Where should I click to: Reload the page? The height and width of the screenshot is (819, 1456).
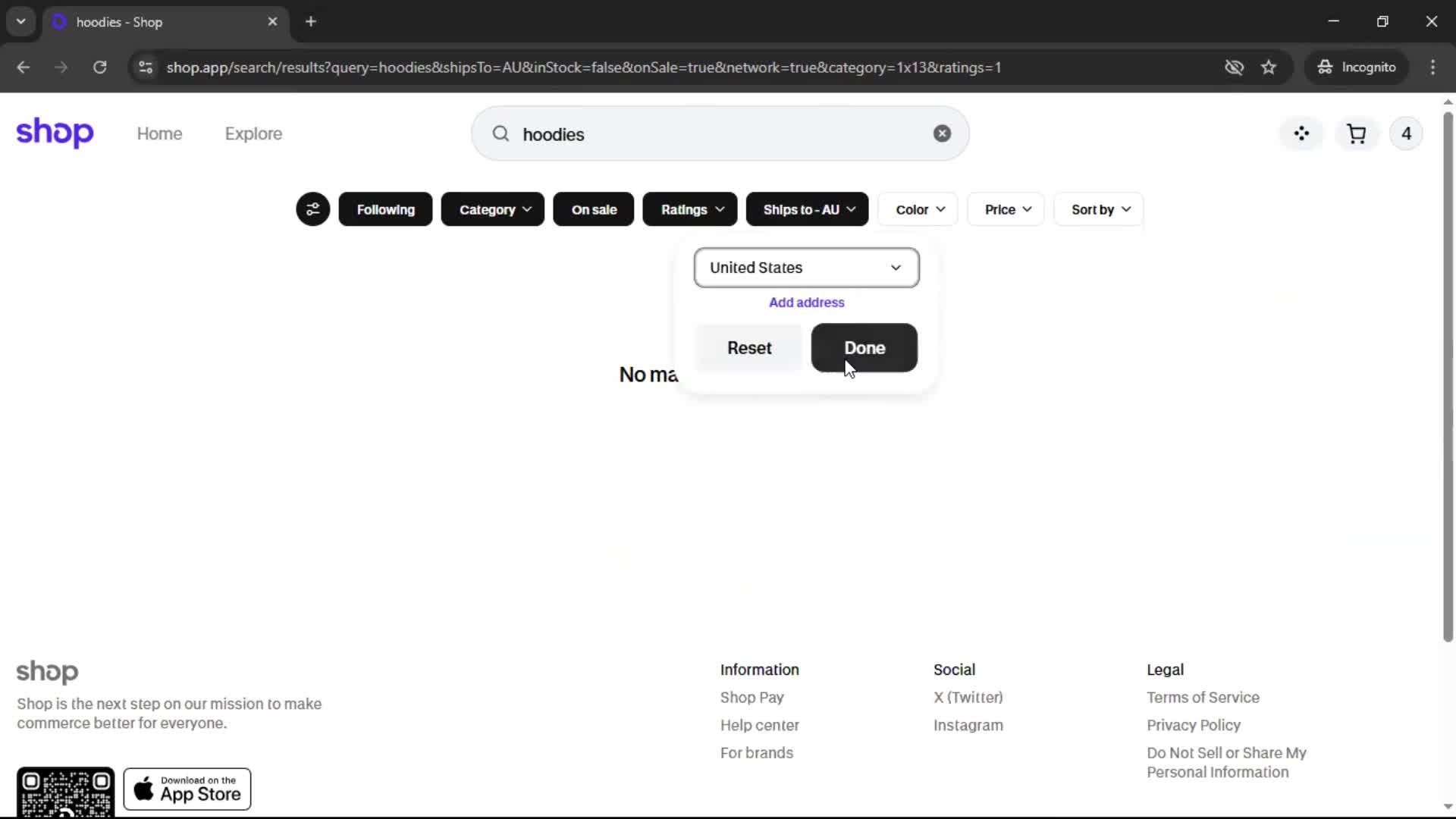99,67
